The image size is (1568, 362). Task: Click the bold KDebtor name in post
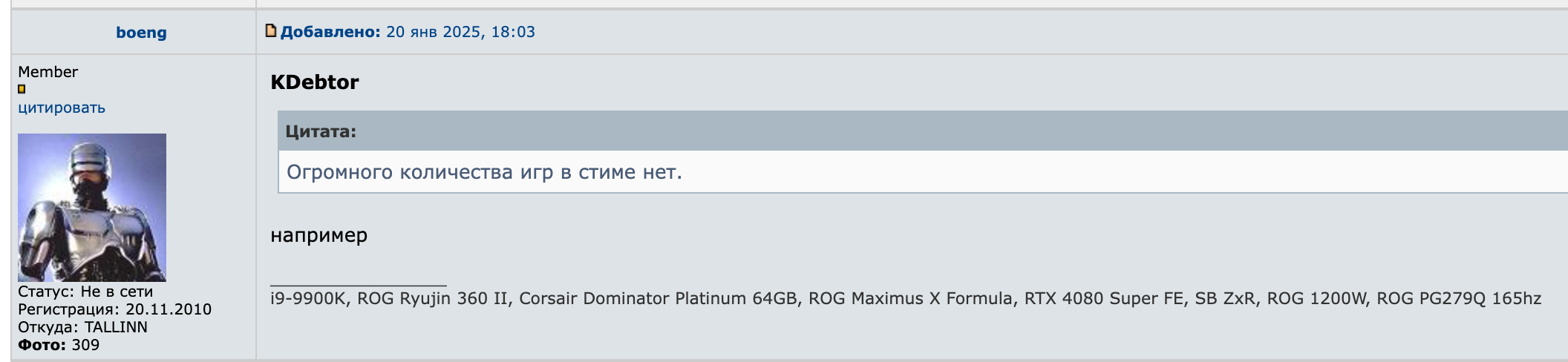(x=315, y=82)
